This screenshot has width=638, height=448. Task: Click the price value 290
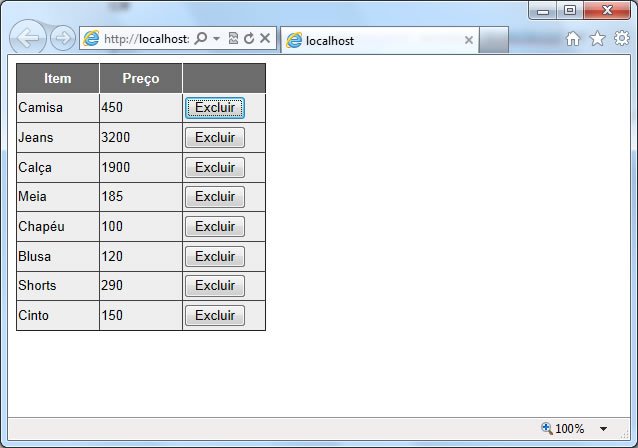pyautogui.click(x=112, y=285)
